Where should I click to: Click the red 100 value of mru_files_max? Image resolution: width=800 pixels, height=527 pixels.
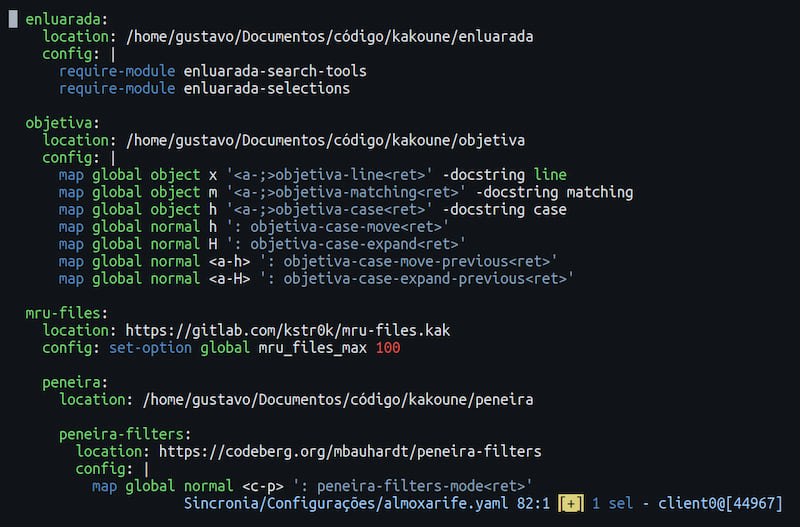pos(387,348)
